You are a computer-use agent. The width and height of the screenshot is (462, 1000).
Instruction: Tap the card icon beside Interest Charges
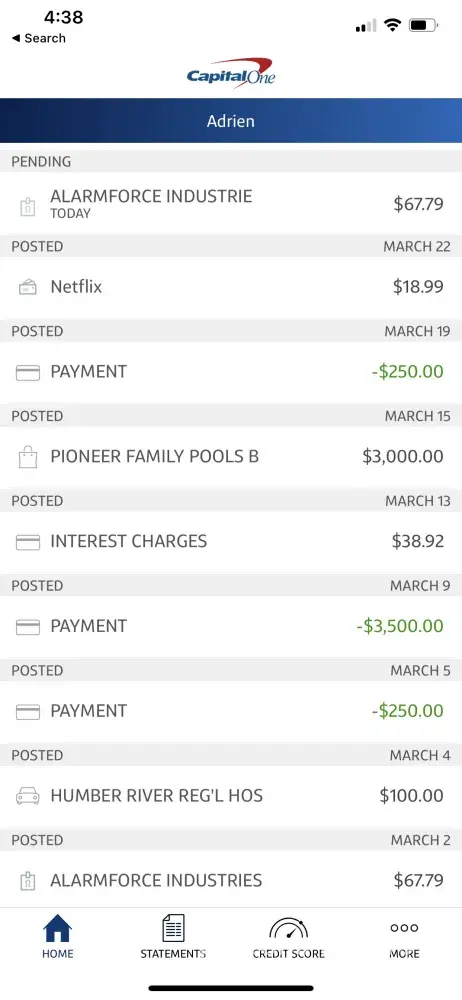(27, 542)
